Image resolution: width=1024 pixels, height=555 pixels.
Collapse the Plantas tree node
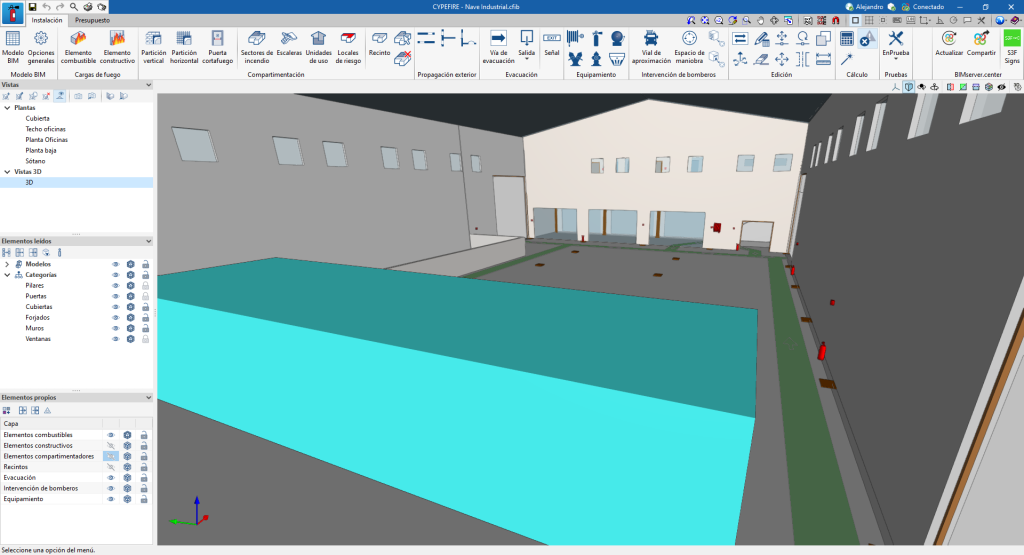pos(7,107)
